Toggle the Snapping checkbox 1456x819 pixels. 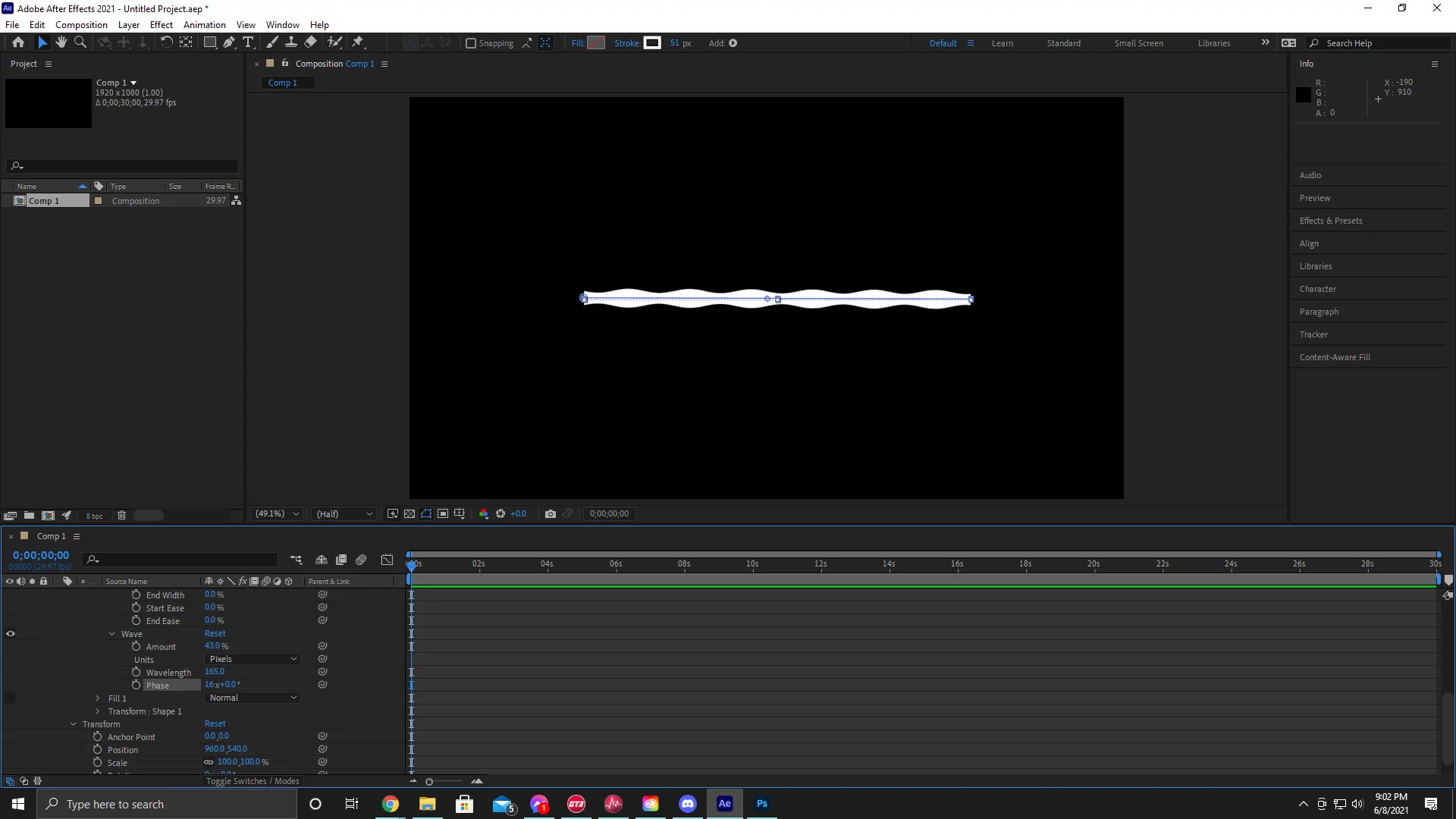[471, 43]
